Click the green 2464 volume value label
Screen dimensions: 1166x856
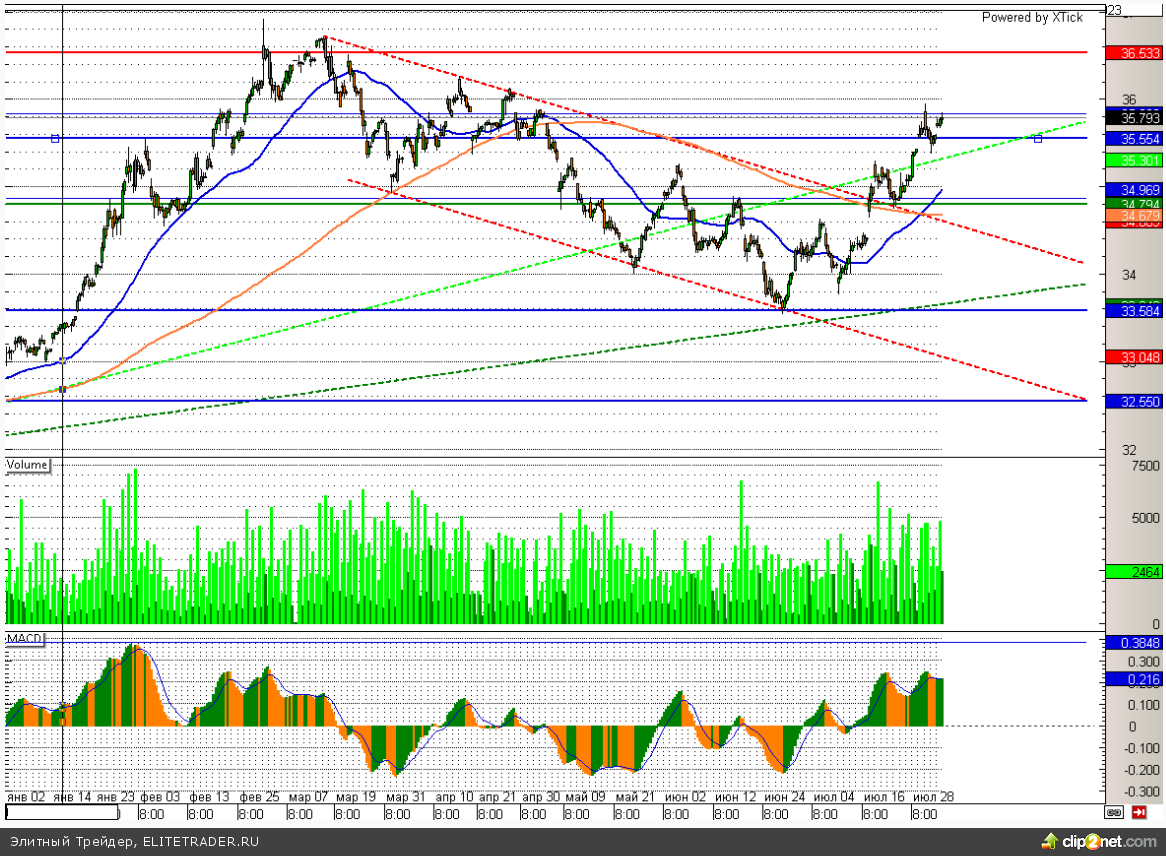click(1134, 572)
